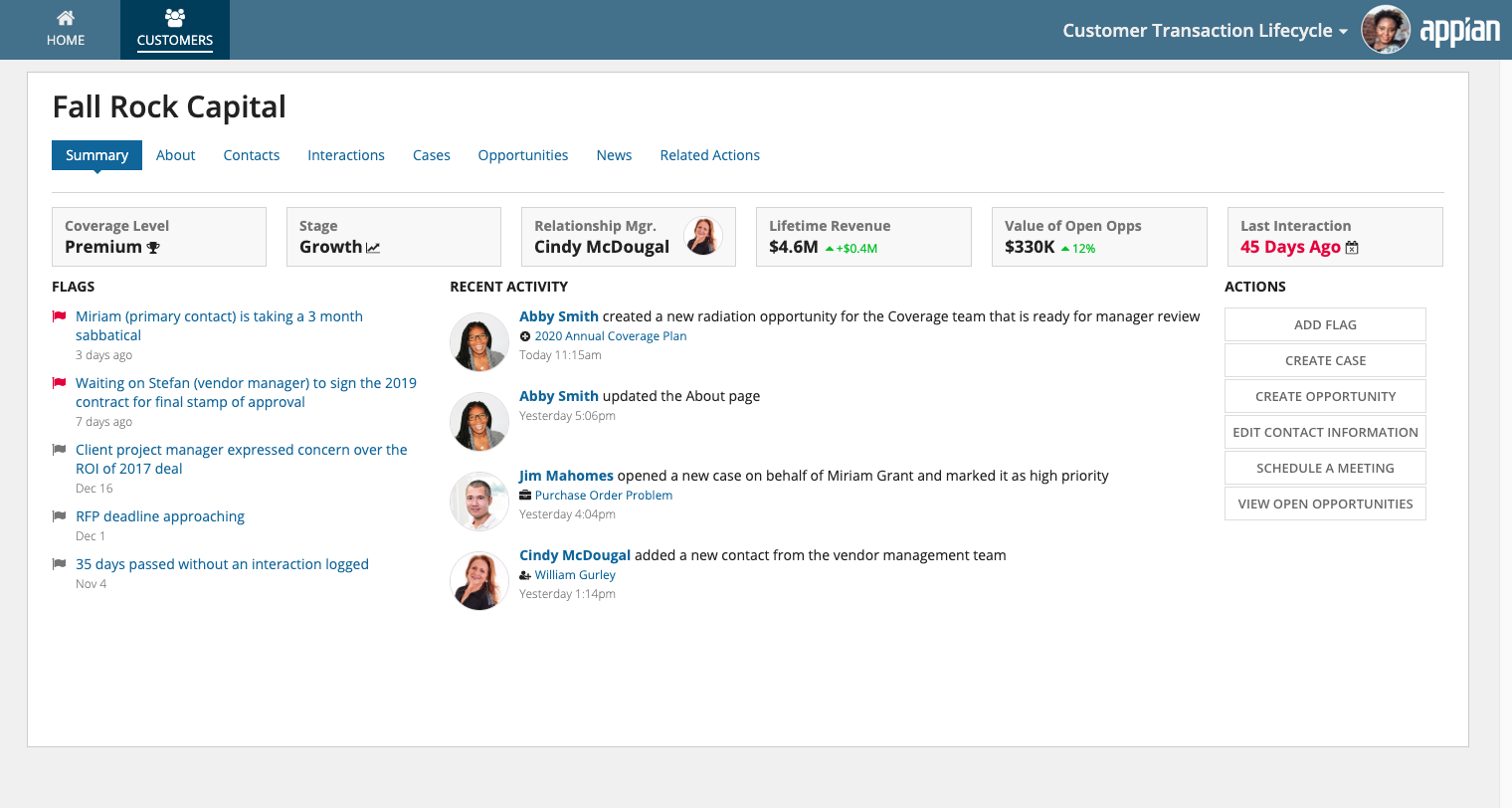Click the Jim Mahomes name link
The height and width of the screenshot is (808, 1512).
(x=566, y=476)
